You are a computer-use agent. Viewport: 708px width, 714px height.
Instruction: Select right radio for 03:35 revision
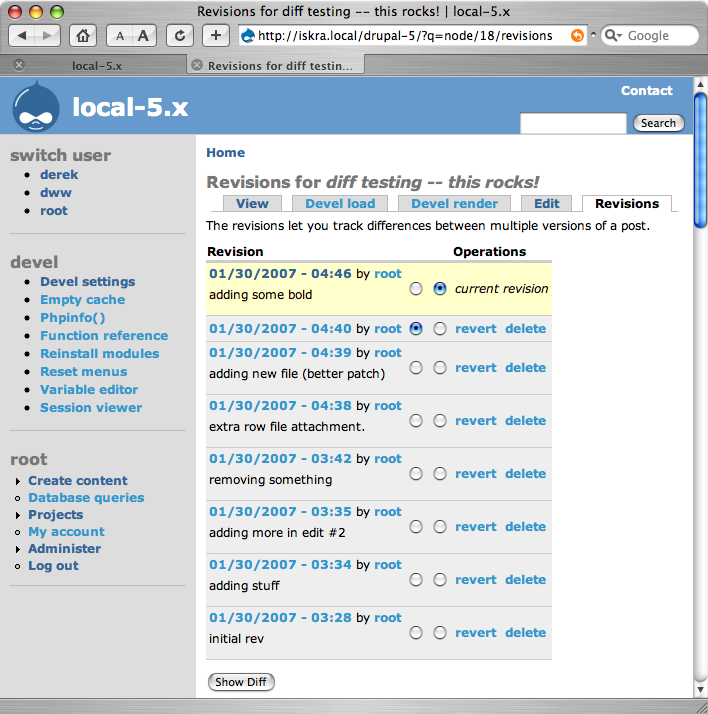tap(440, 526)
